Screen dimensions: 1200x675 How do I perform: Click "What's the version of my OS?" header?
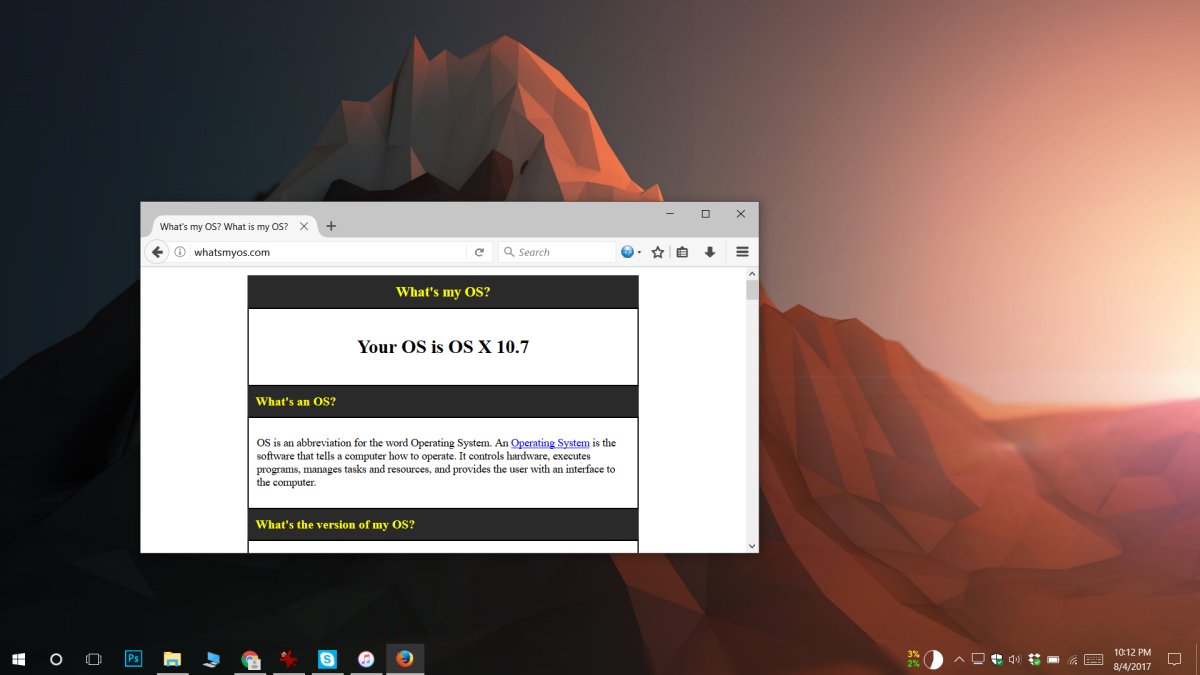(443, 524)
